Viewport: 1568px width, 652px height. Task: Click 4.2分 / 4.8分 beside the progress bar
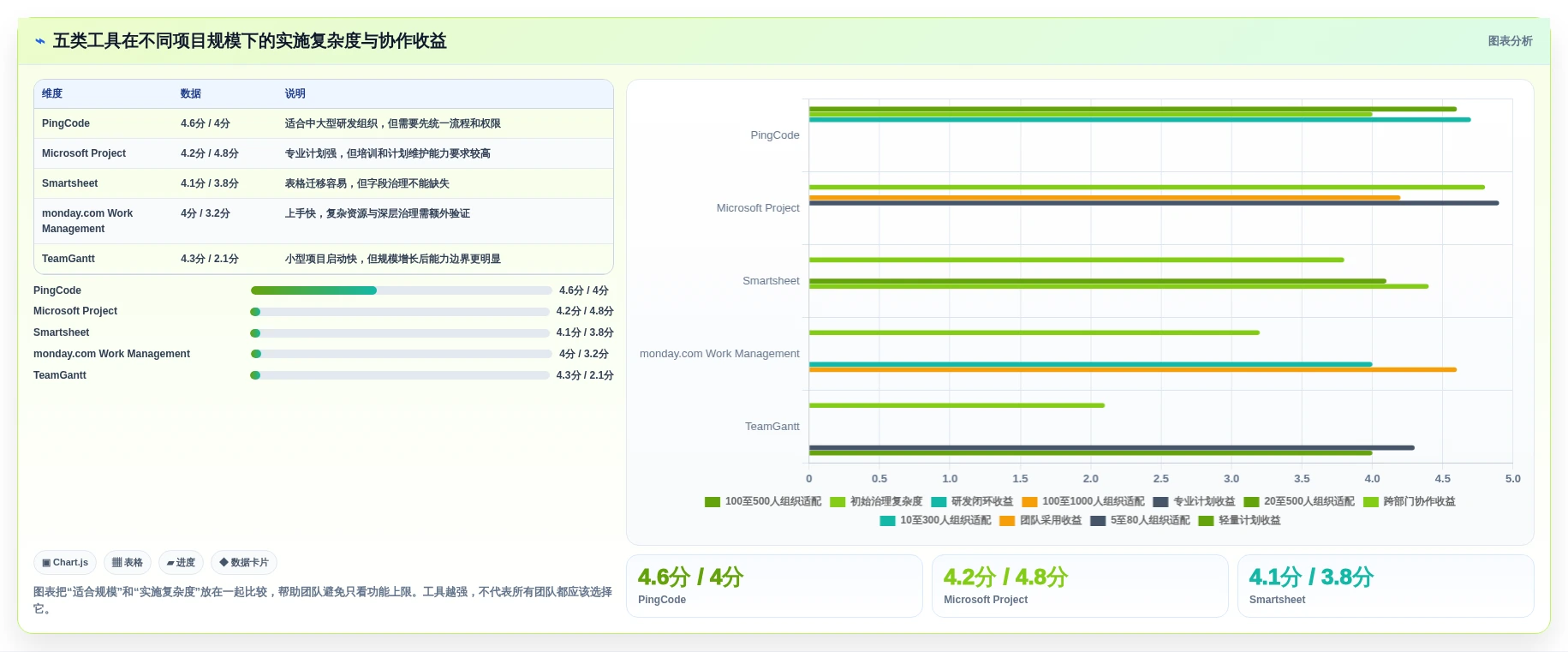pyautogui.click(x=585, y=311)
